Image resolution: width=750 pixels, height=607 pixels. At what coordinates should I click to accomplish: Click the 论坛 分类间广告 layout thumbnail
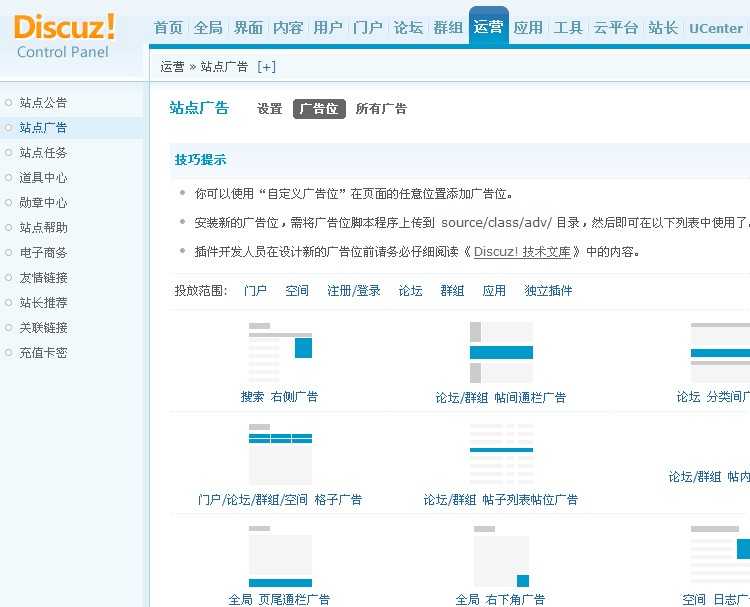click(720, 353)
